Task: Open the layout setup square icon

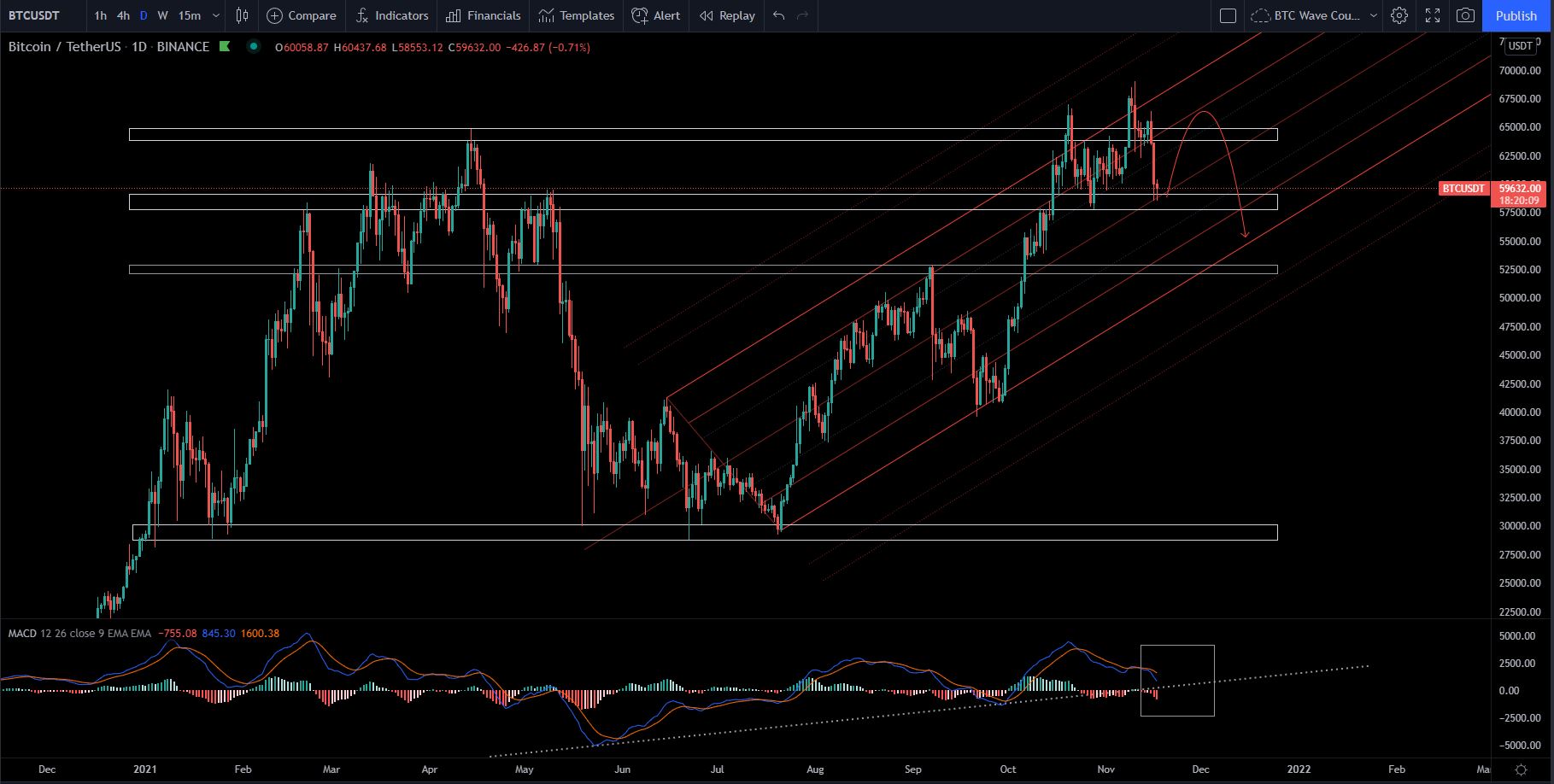Action: 1228,15
